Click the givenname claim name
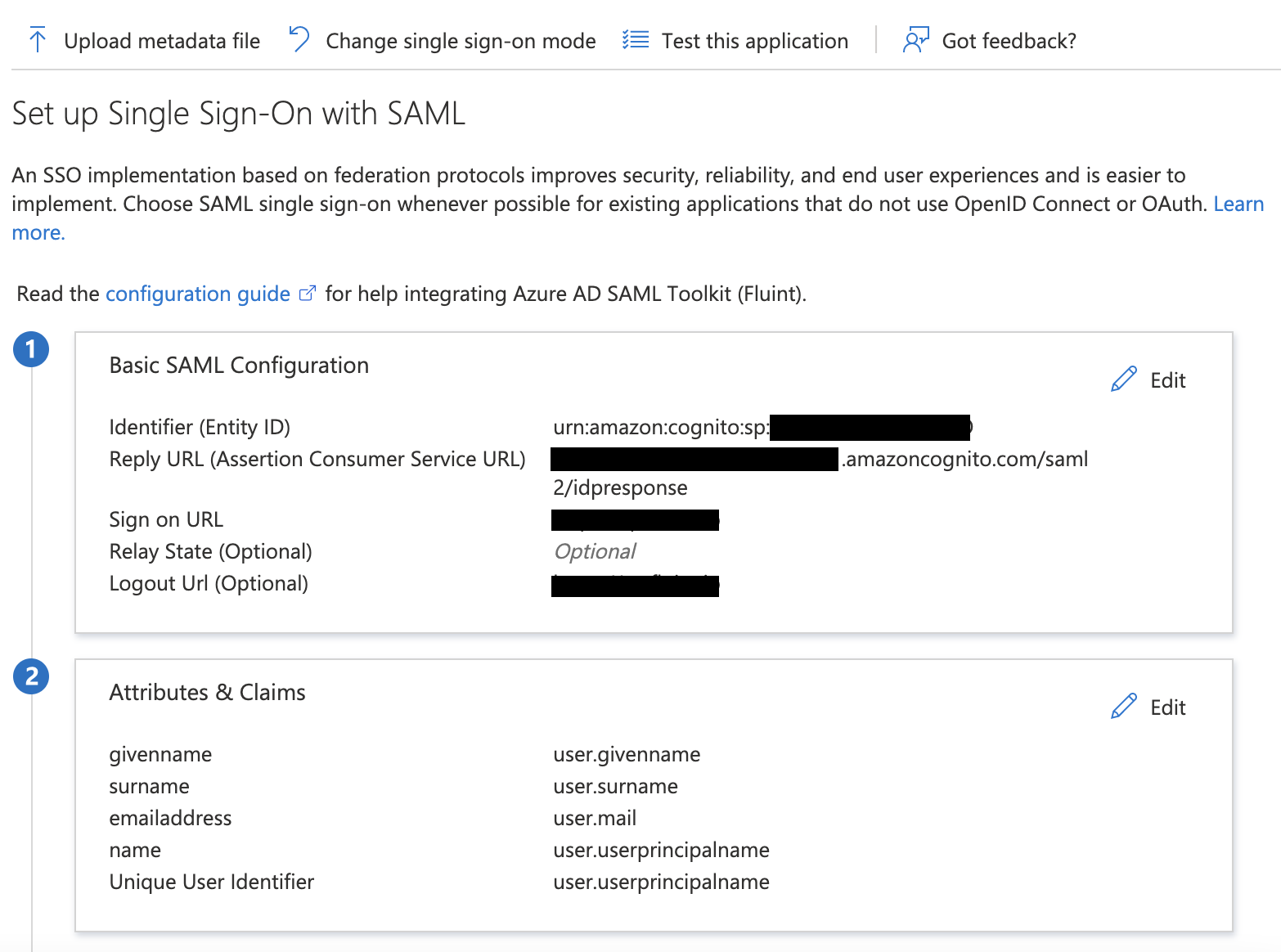 click(x=160, y=754)
